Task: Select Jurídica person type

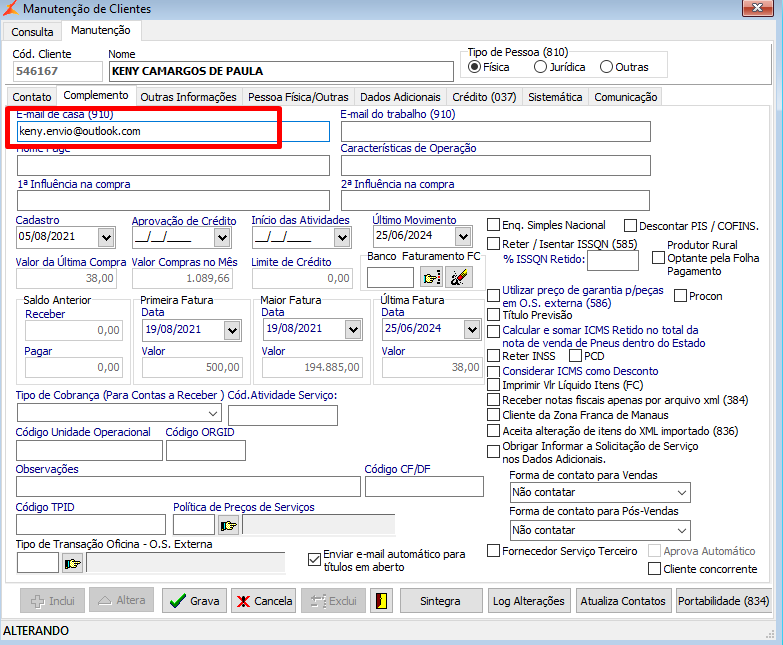Action: (540, 66)
